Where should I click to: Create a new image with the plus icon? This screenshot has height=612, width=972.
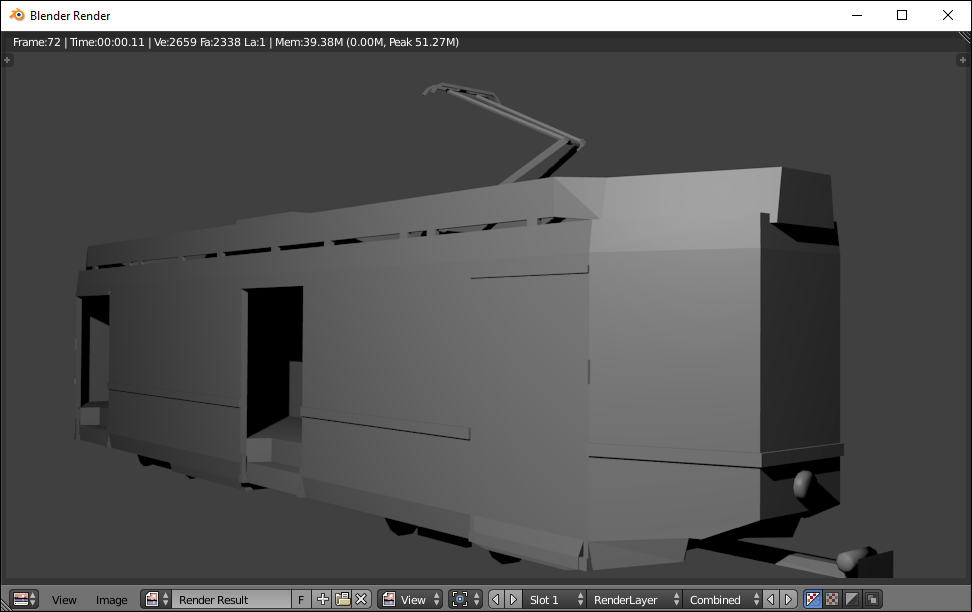322,600
